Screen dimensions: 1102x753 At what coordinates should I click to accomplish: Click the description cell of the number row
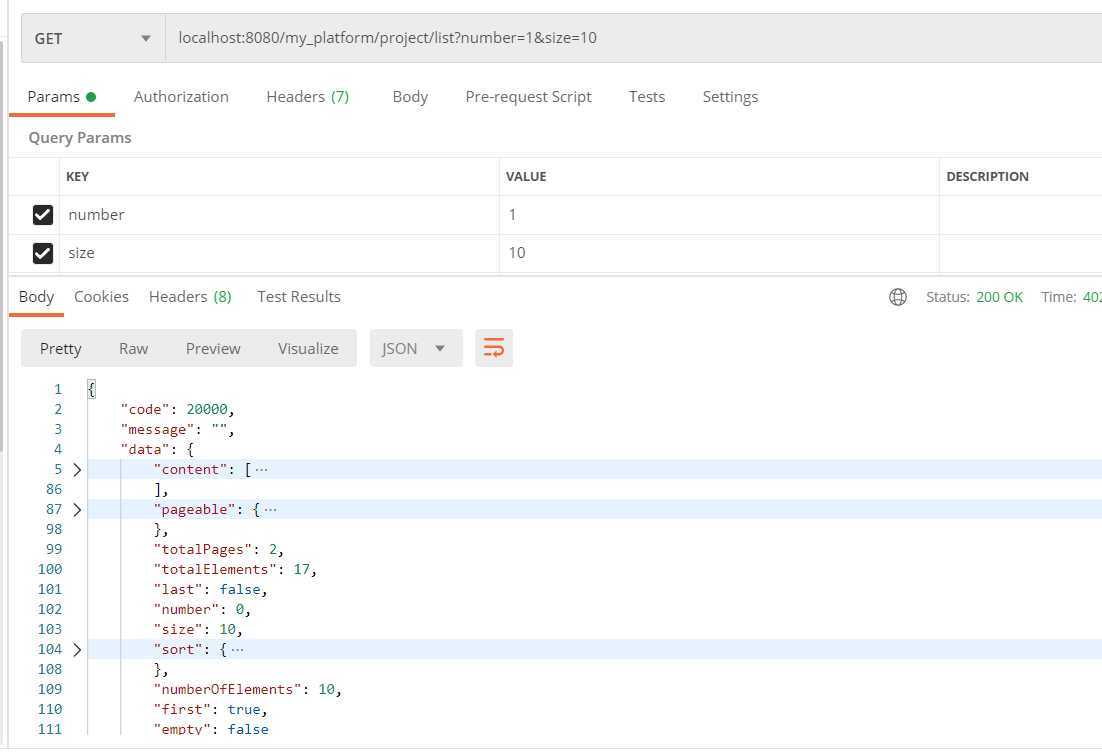(x=1020, y=214)
